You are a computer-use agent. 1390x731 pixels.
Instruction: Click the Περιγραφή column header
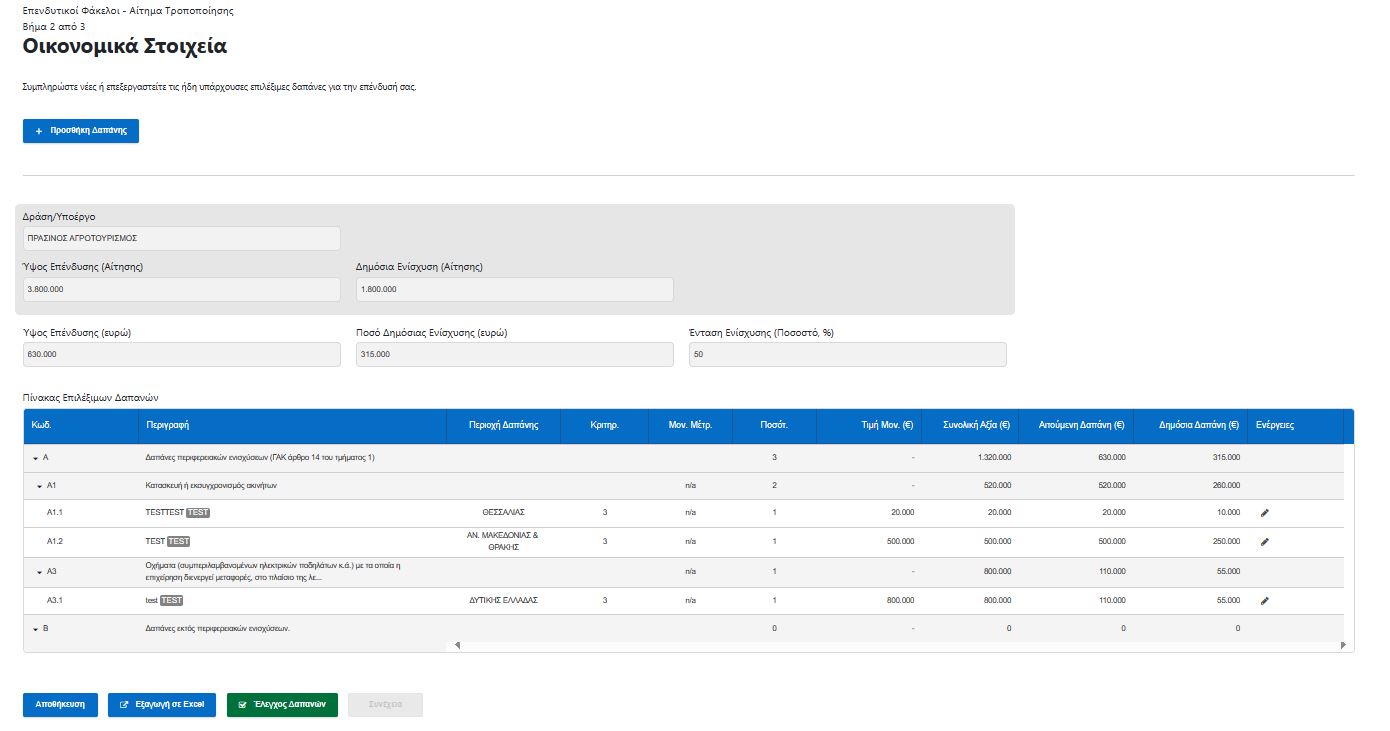(x=292, y=425)
